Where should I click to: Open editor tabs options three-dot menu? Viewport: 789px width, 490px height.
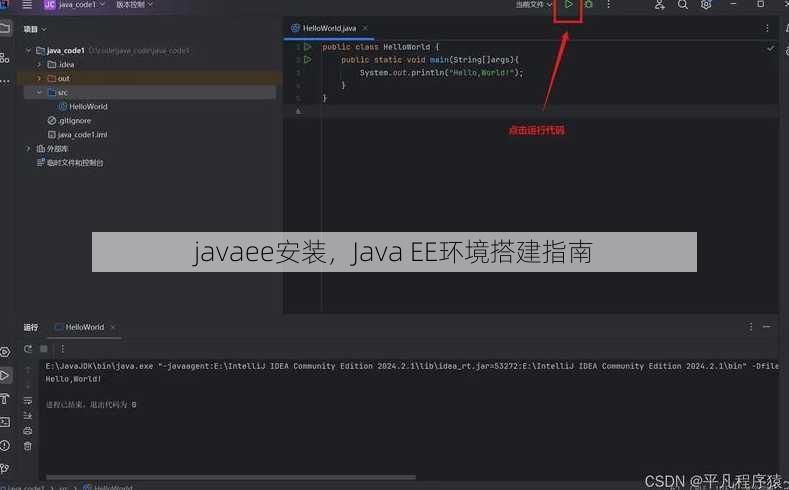click(767, 28)
